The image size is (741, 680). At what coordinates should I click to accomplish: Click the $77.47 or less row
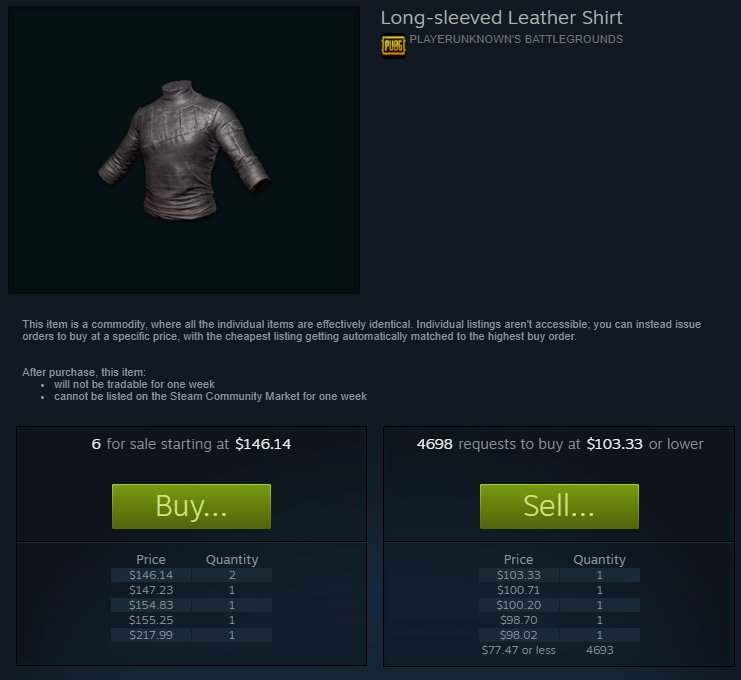click(559, 650)
